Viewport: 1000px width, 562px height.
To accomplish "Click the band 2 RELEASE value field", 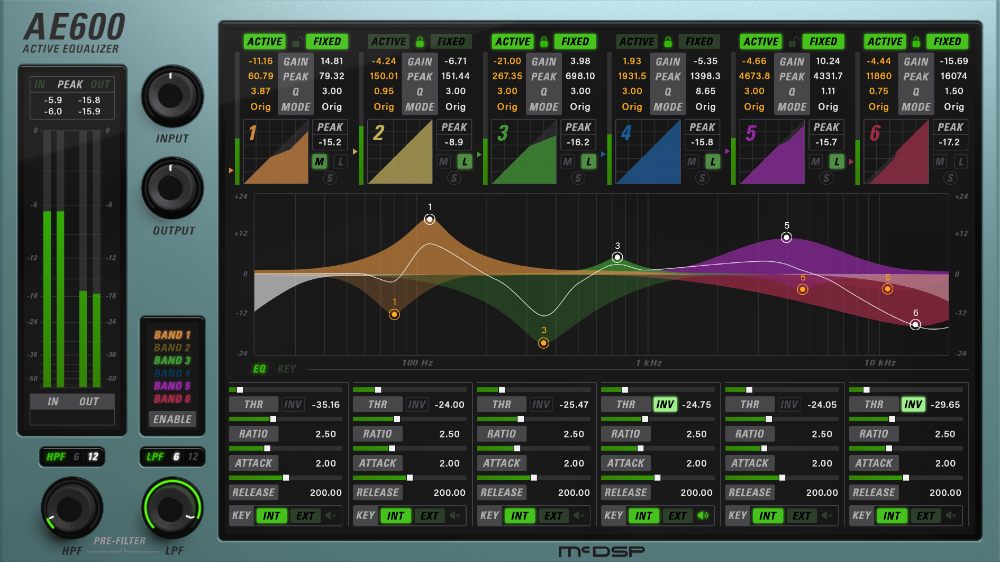I will tap(449, 492).
